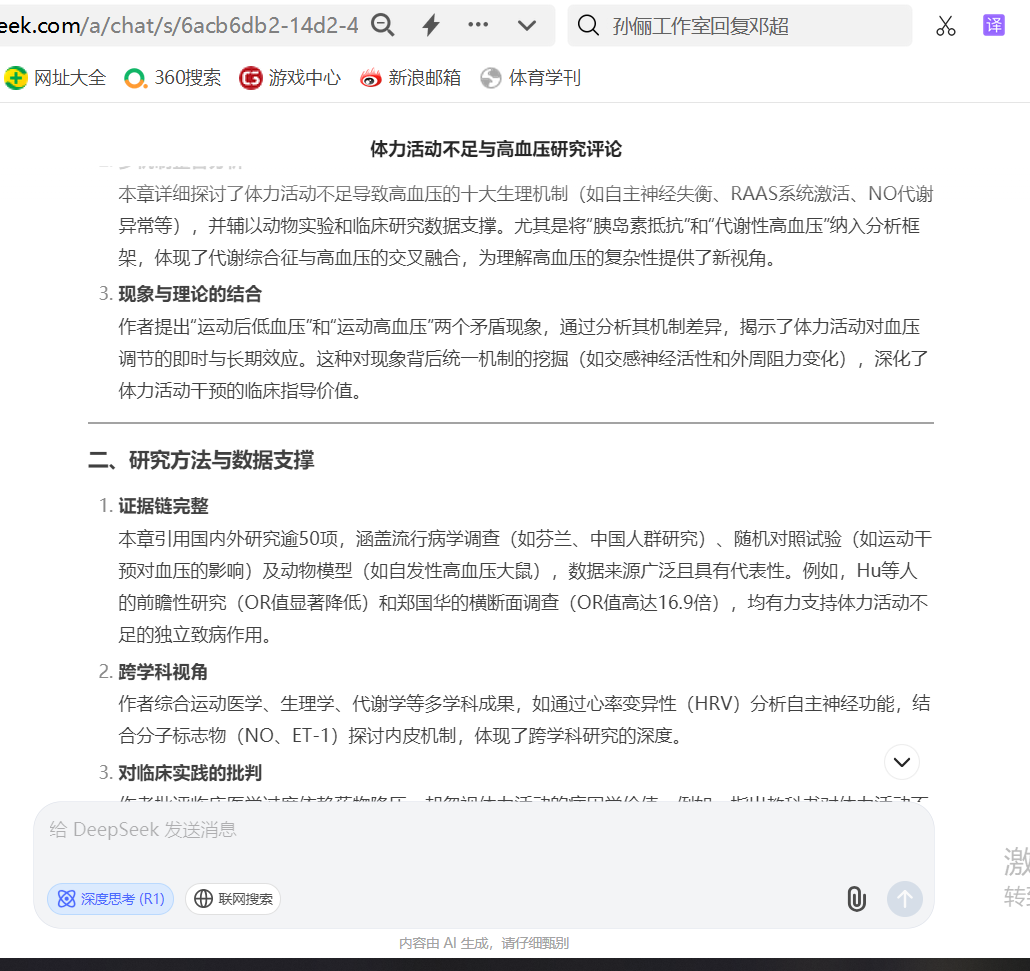Toggle the 联网搜索 web search option
The image size is (1030, 971).
pos(233,899)
